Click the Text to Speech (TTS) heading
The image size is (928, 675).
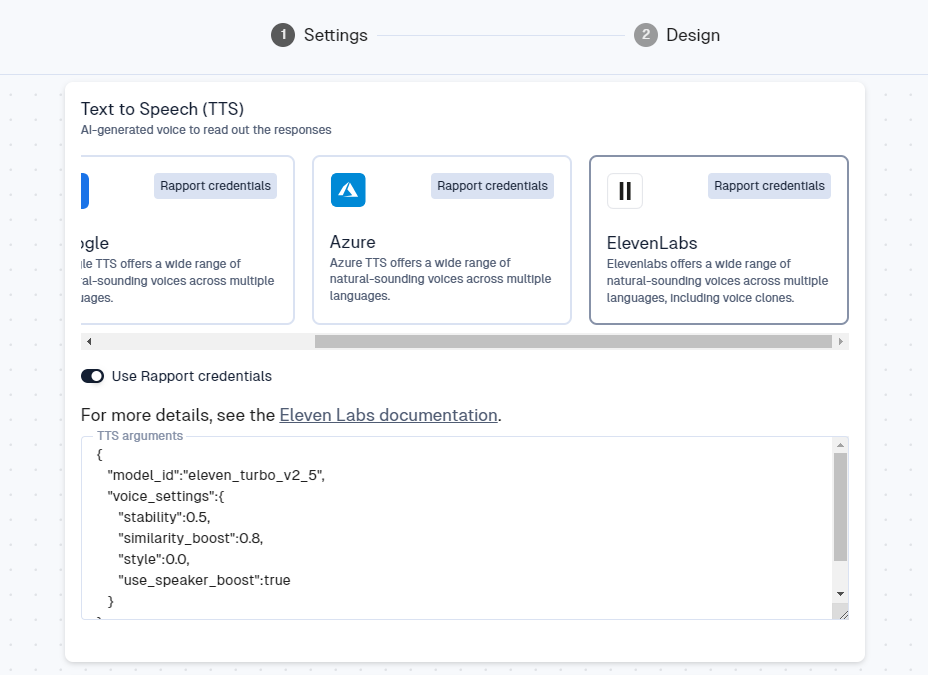pos(163,109)
